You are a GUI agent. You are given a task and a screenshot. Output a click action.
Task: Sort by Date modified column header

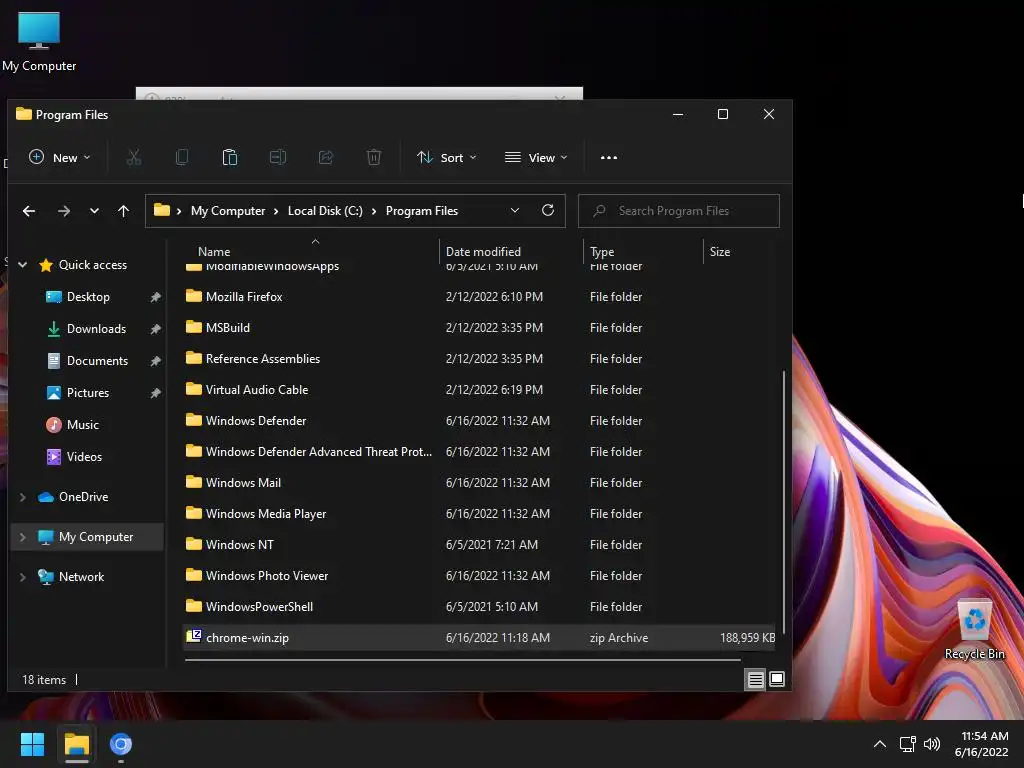[483, 251]
